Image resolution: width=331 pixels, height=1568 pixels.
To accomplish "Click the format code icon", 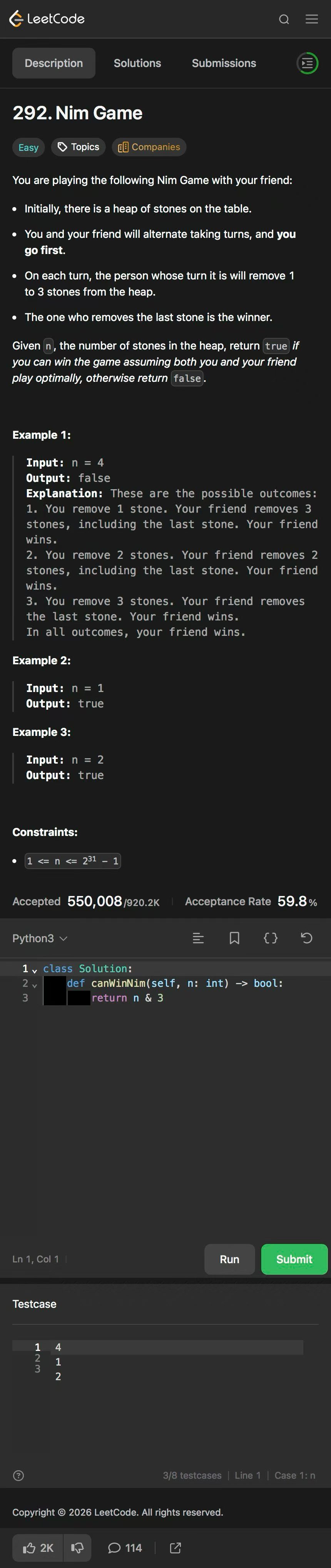I will [198, 938].
